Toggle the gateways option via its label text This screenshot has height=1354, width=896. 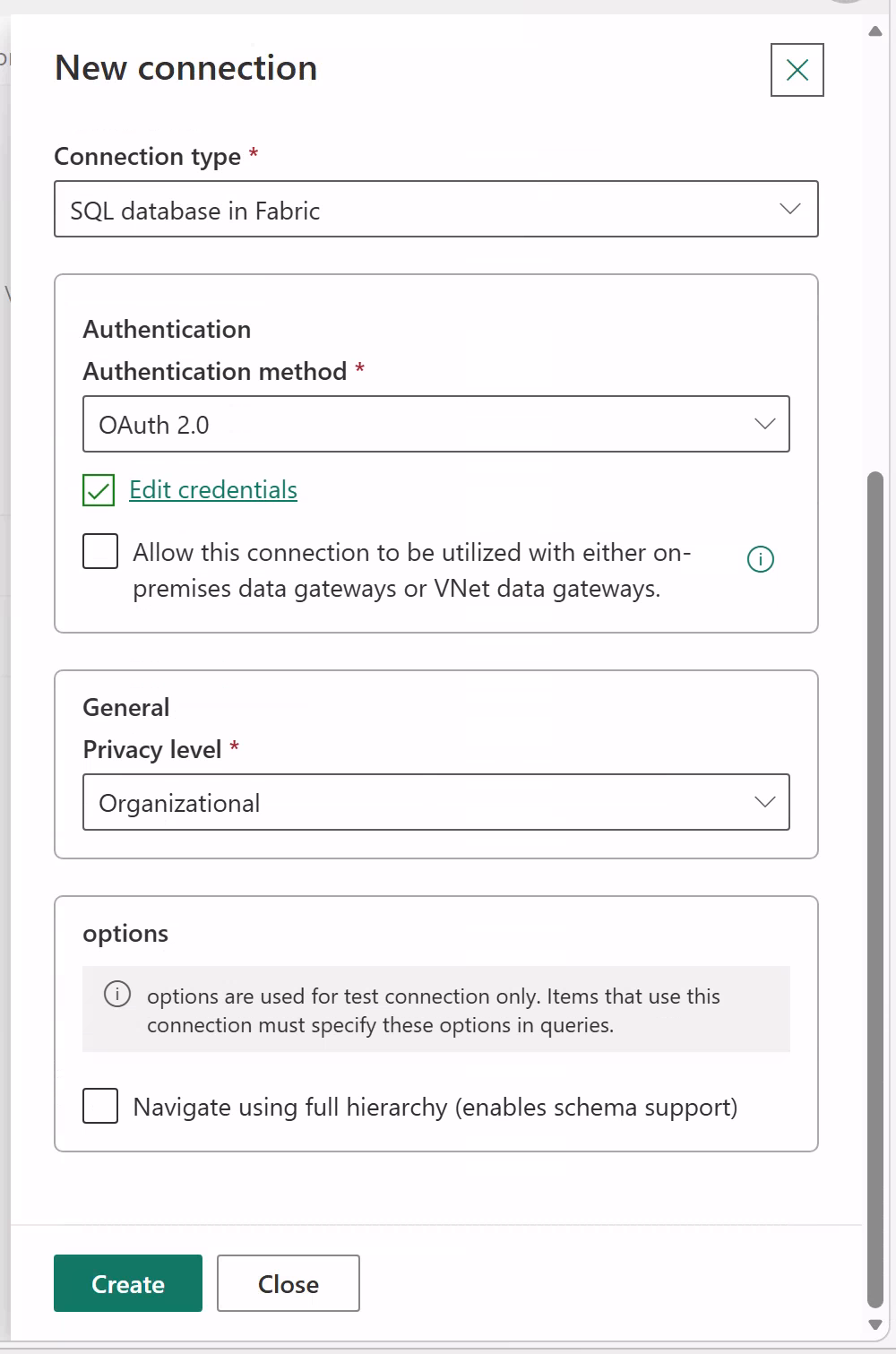point(411,570)
